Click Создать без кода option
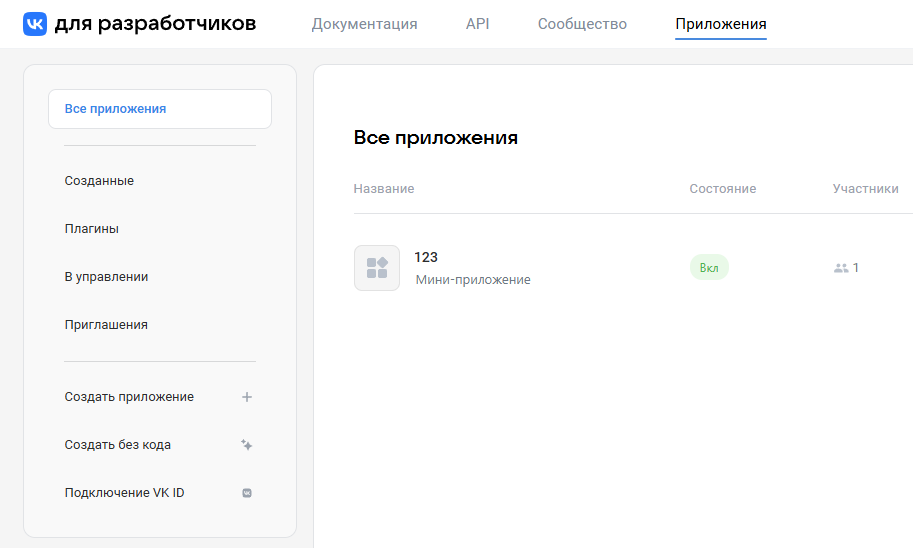Screen dimensions: 913x548 click(117, 445)
